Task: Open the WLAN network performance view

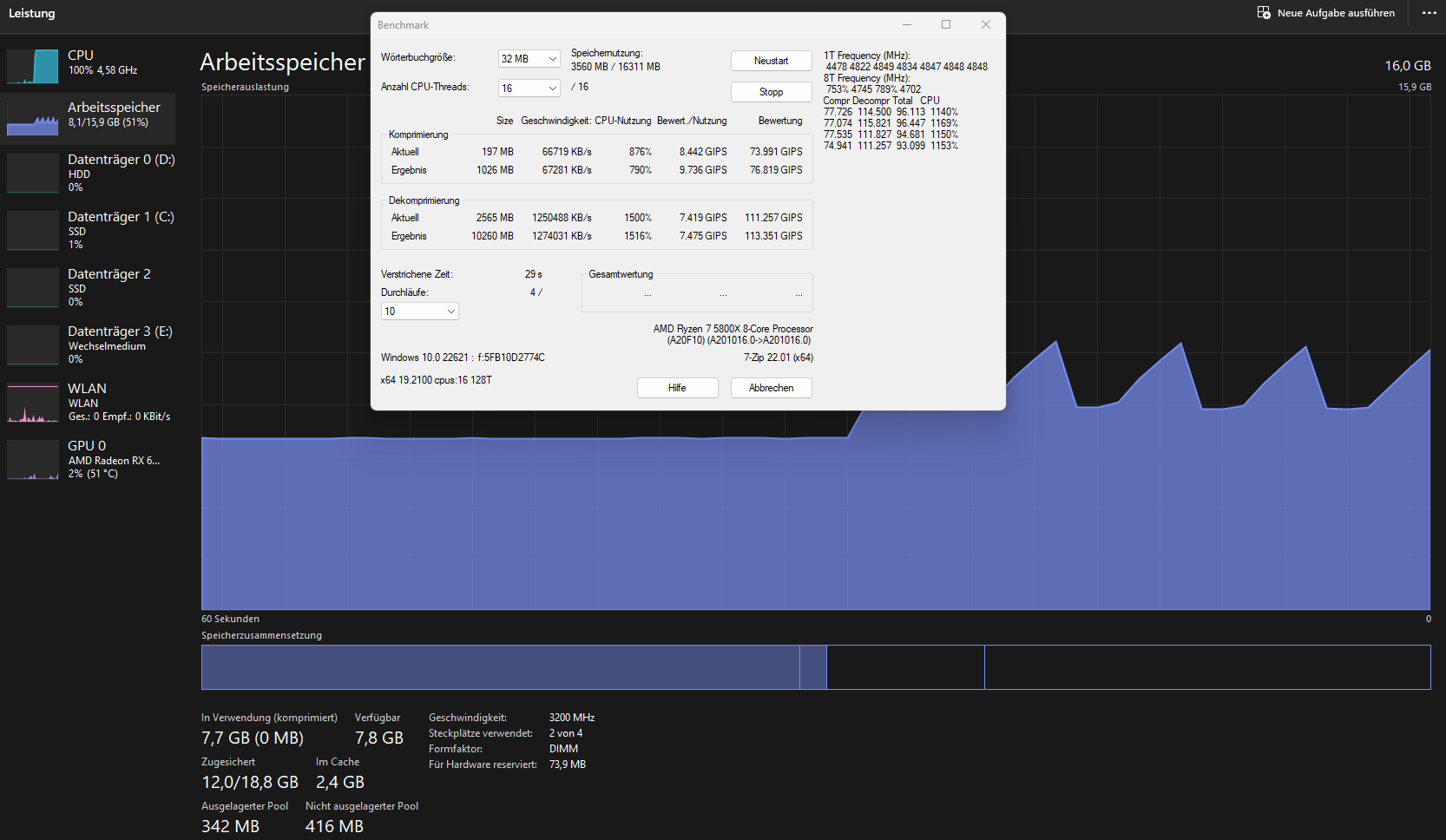Action: (x=89, y=402)
